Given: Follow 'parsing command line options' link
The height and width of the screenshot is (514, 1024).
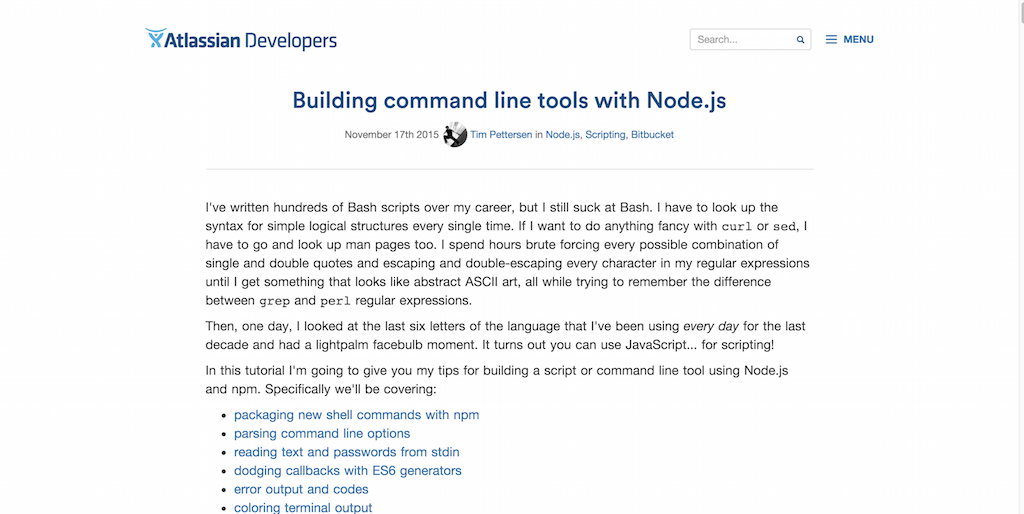Looking at the screenshot, I should coord(322,434).
